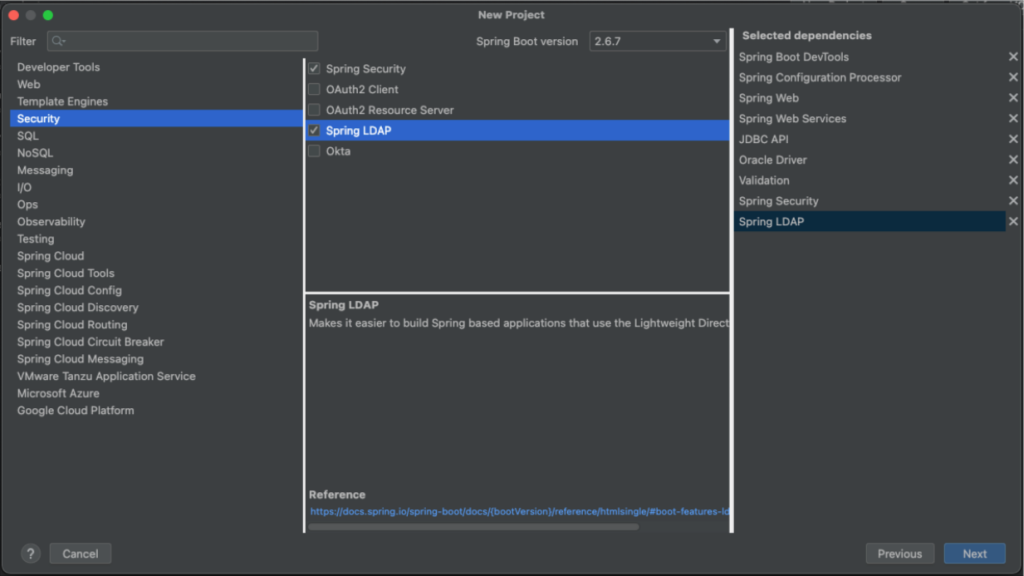1024x576 pixels.
Task: Remove Spring Web dependency X icon
Action: click(1013, 98)
